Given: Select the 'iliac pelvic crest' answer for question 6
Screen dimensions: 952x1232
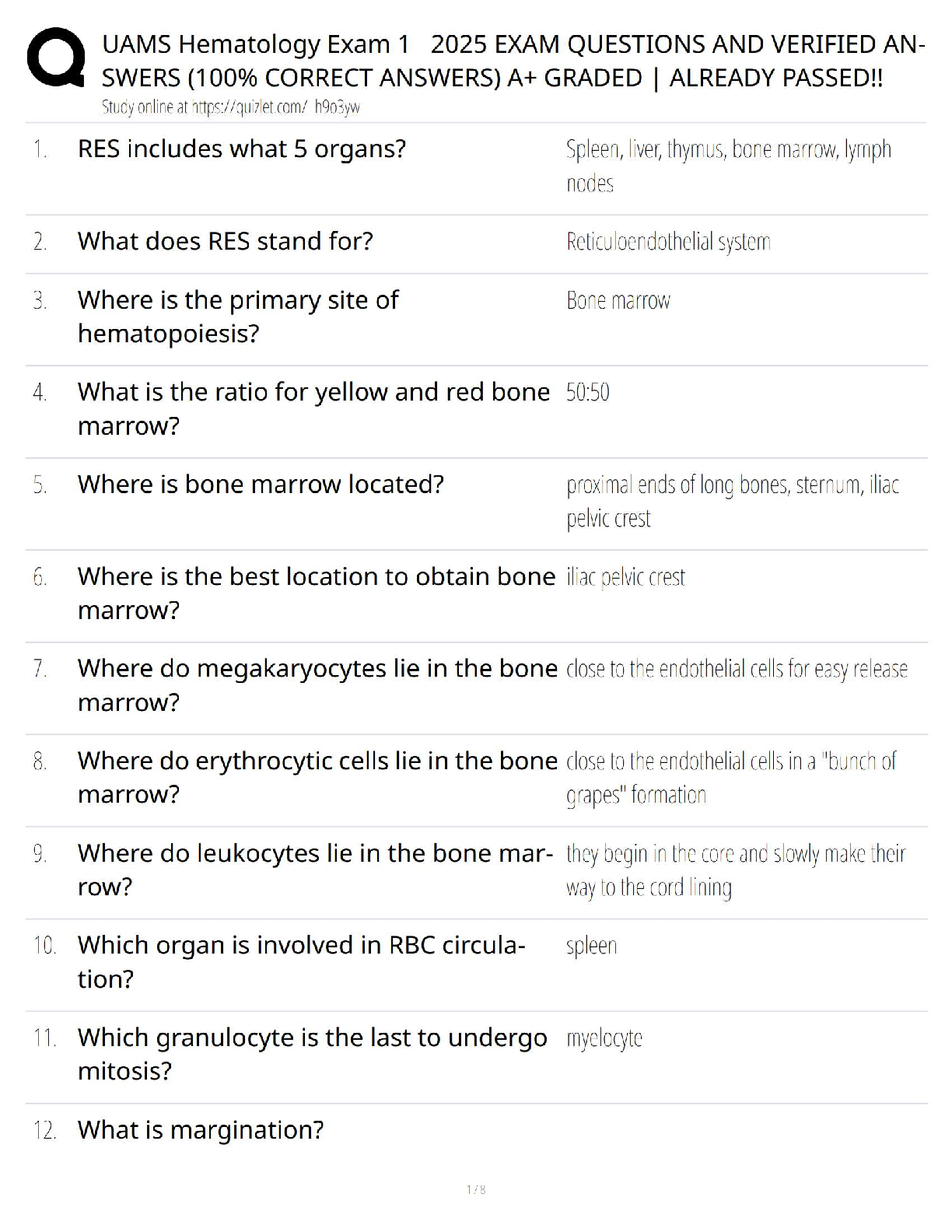Looking at the screenshot, I should point(625,577).
